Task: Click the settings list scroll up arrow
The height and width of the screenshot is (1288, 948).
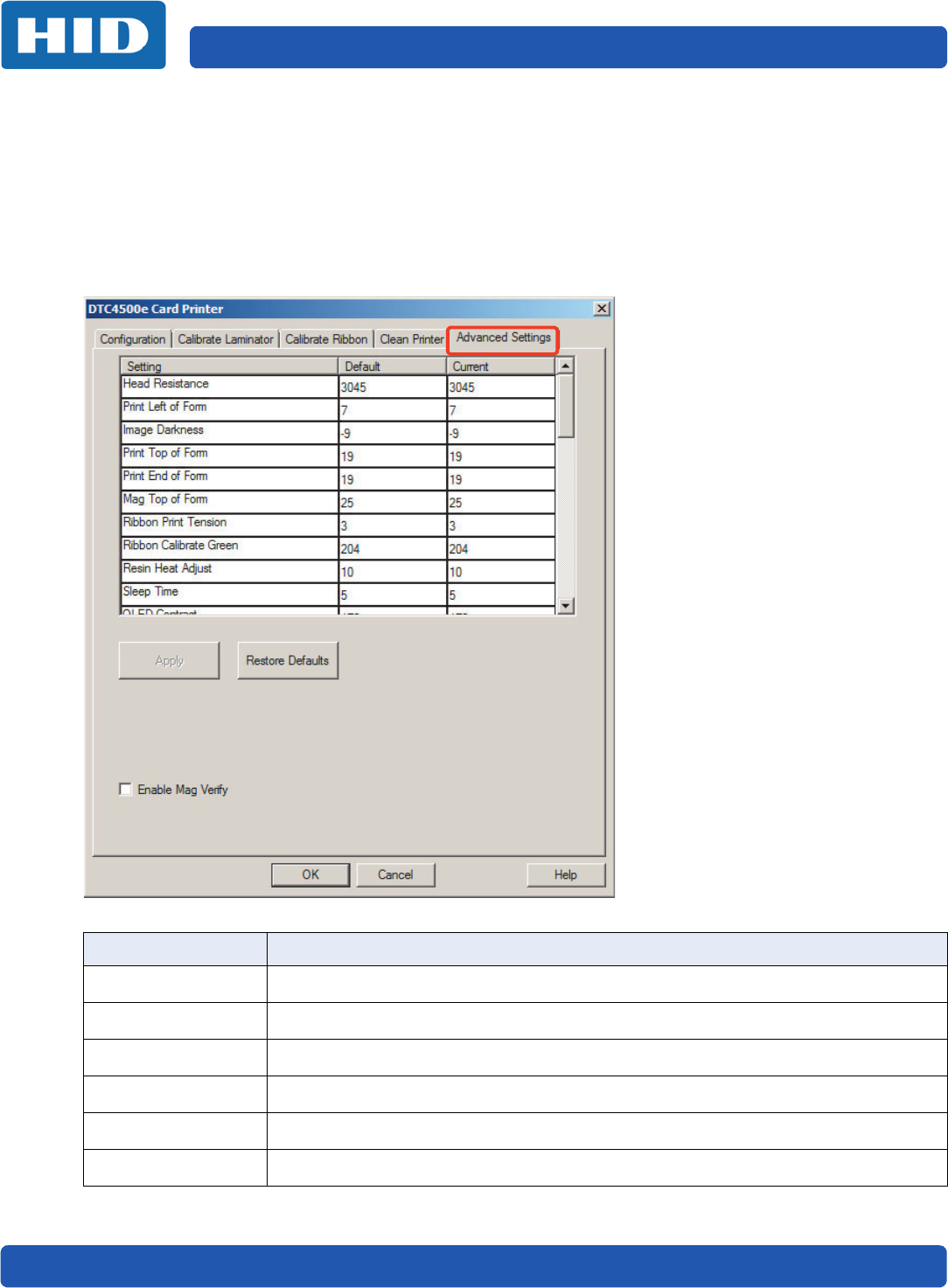Action: tap(566, 366)
